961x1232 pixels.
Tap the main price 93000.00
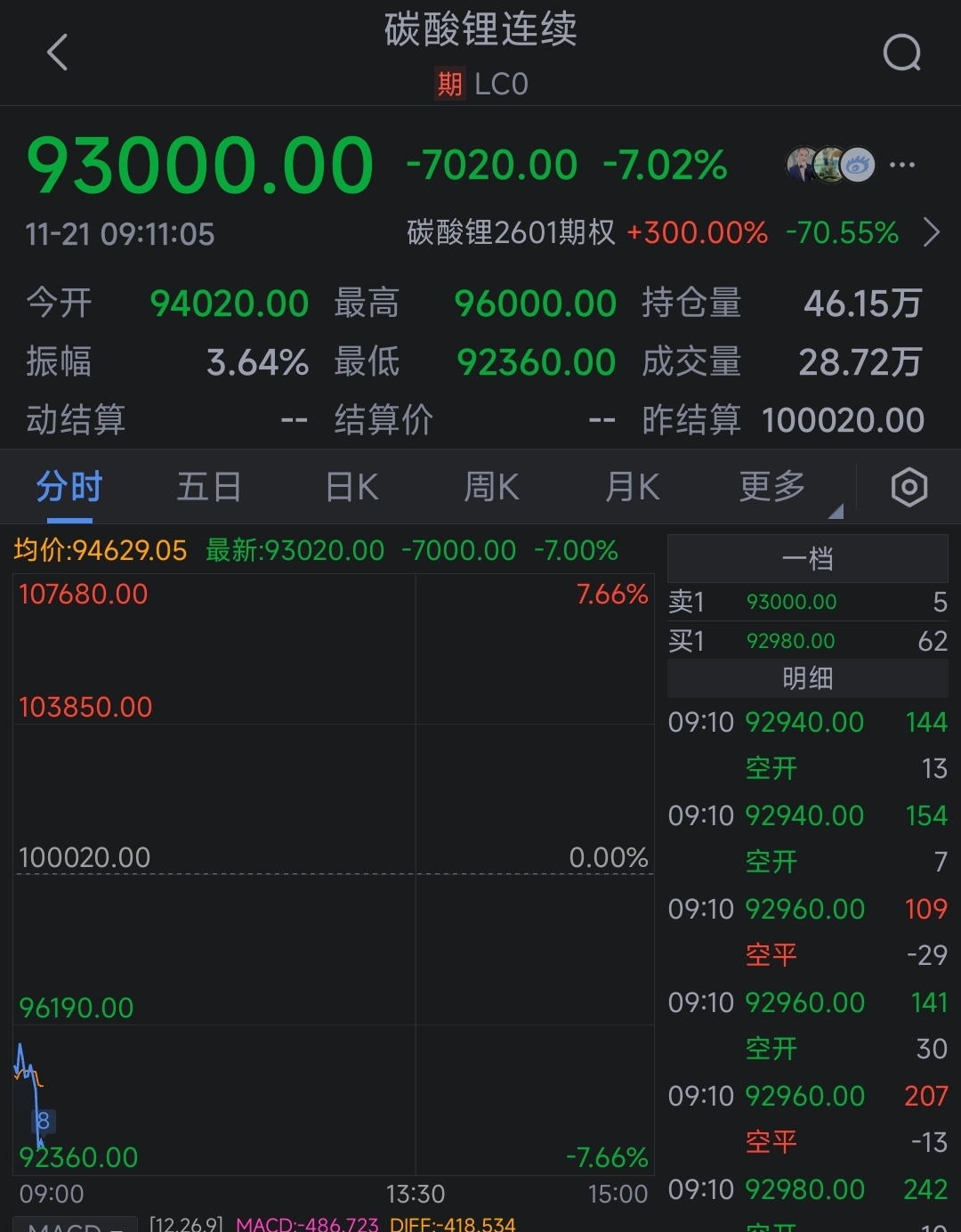(200, 166)
